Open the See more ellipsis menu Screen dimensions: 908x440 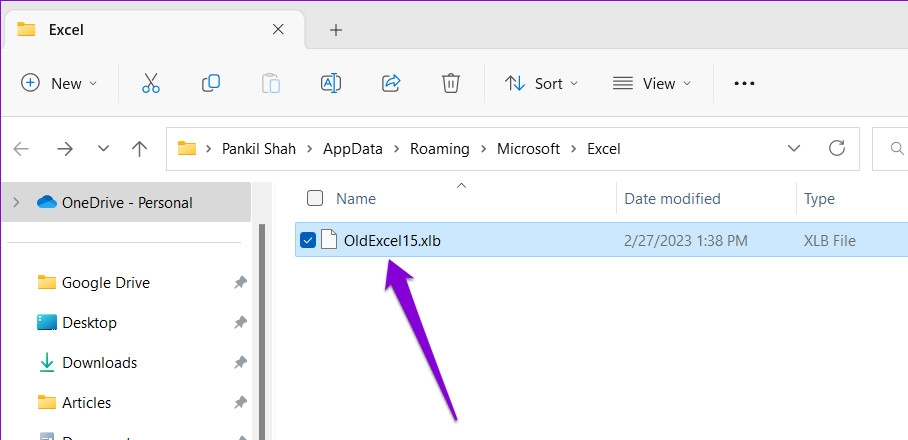(744, 83)
